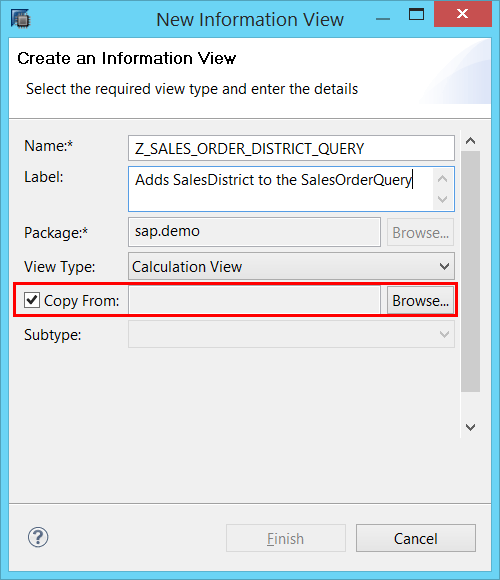Click the Cancel button
The image size is (500, 580).
click(416, 538)
